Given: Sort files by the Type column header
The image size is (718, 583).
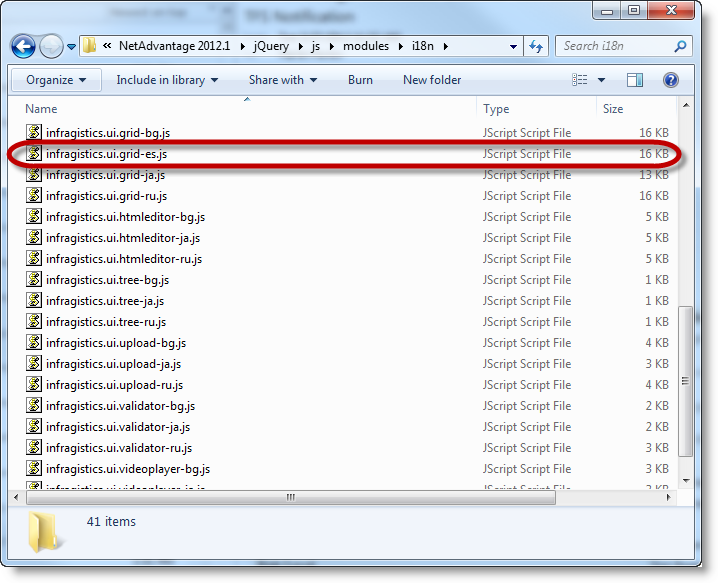Looking at the screenshot, I should 496,109.
